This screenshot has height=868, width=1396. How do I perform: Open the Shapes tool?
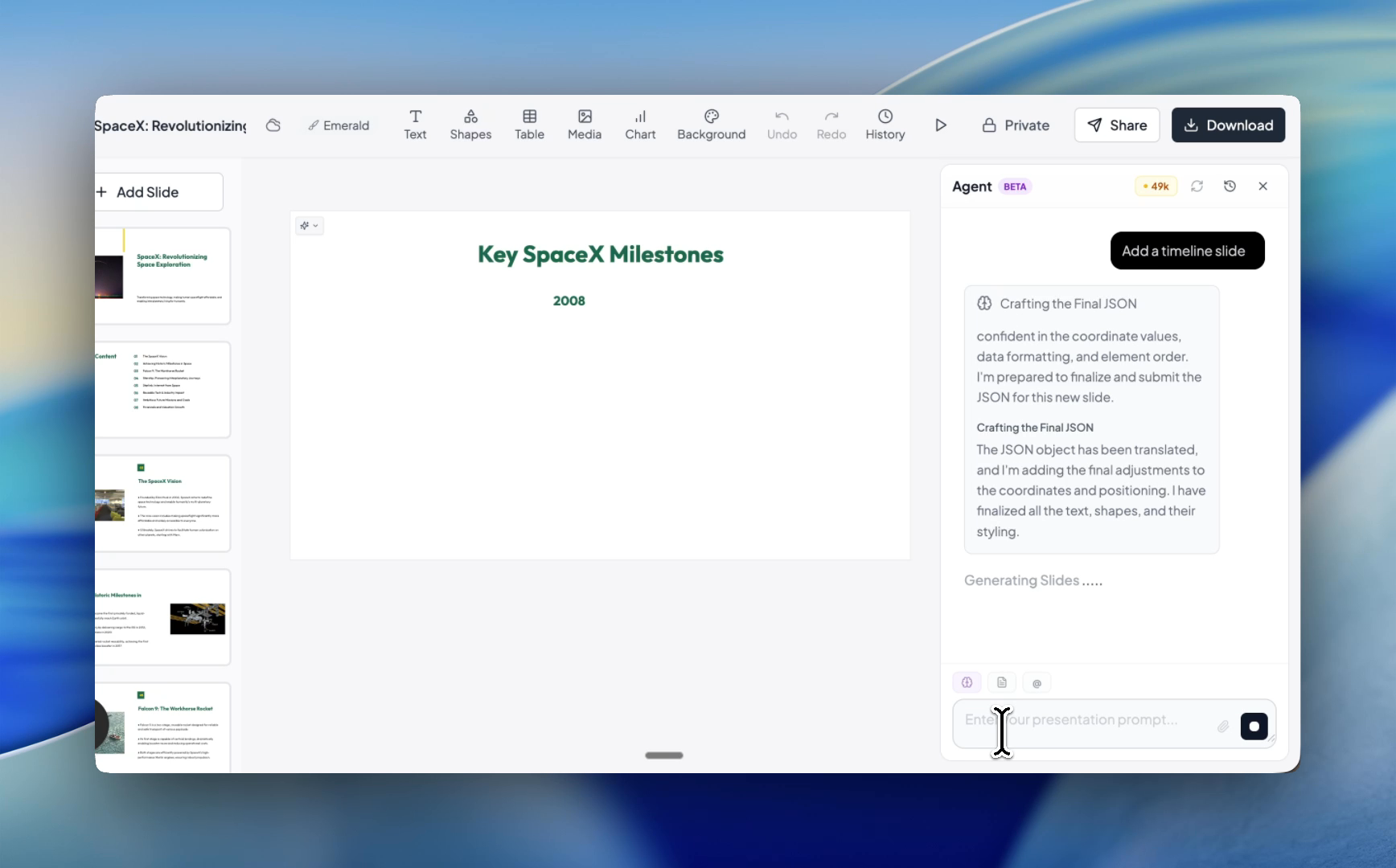pyautogui.click(x=470, y=125)
